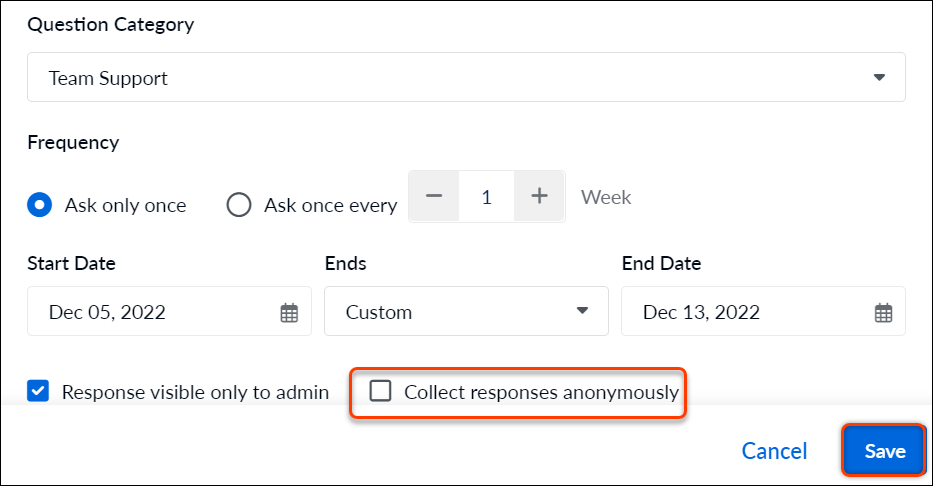
Task: Click the Dec 05, 2022 start date field
Action: (170, 311)
